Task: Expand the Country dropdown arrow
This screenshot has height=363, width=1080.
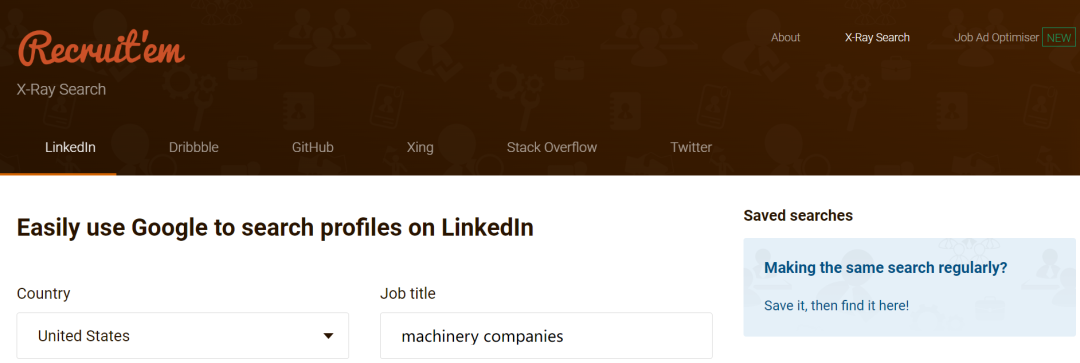Action: pos(329,336)
